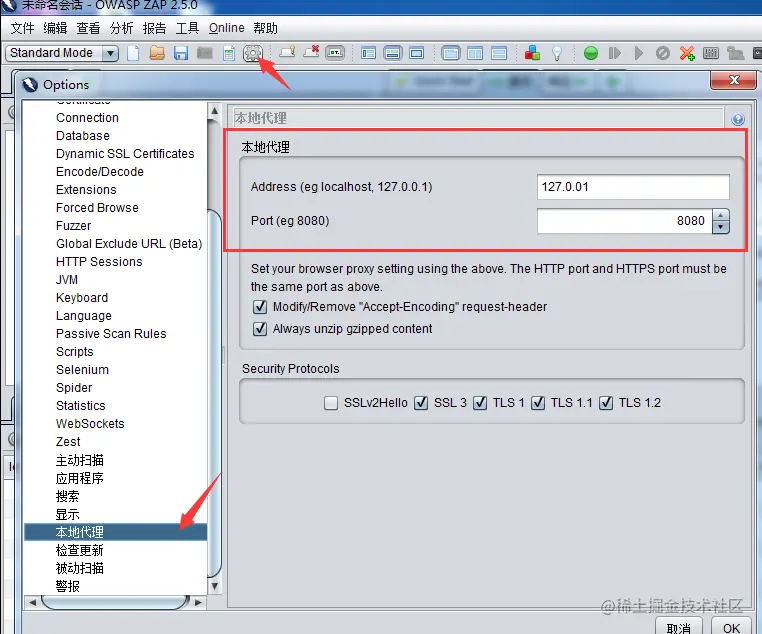This screenshot has width=762, height=634.
Task: Select Dynamic SSL Certificates option
Action: point(125,154)
